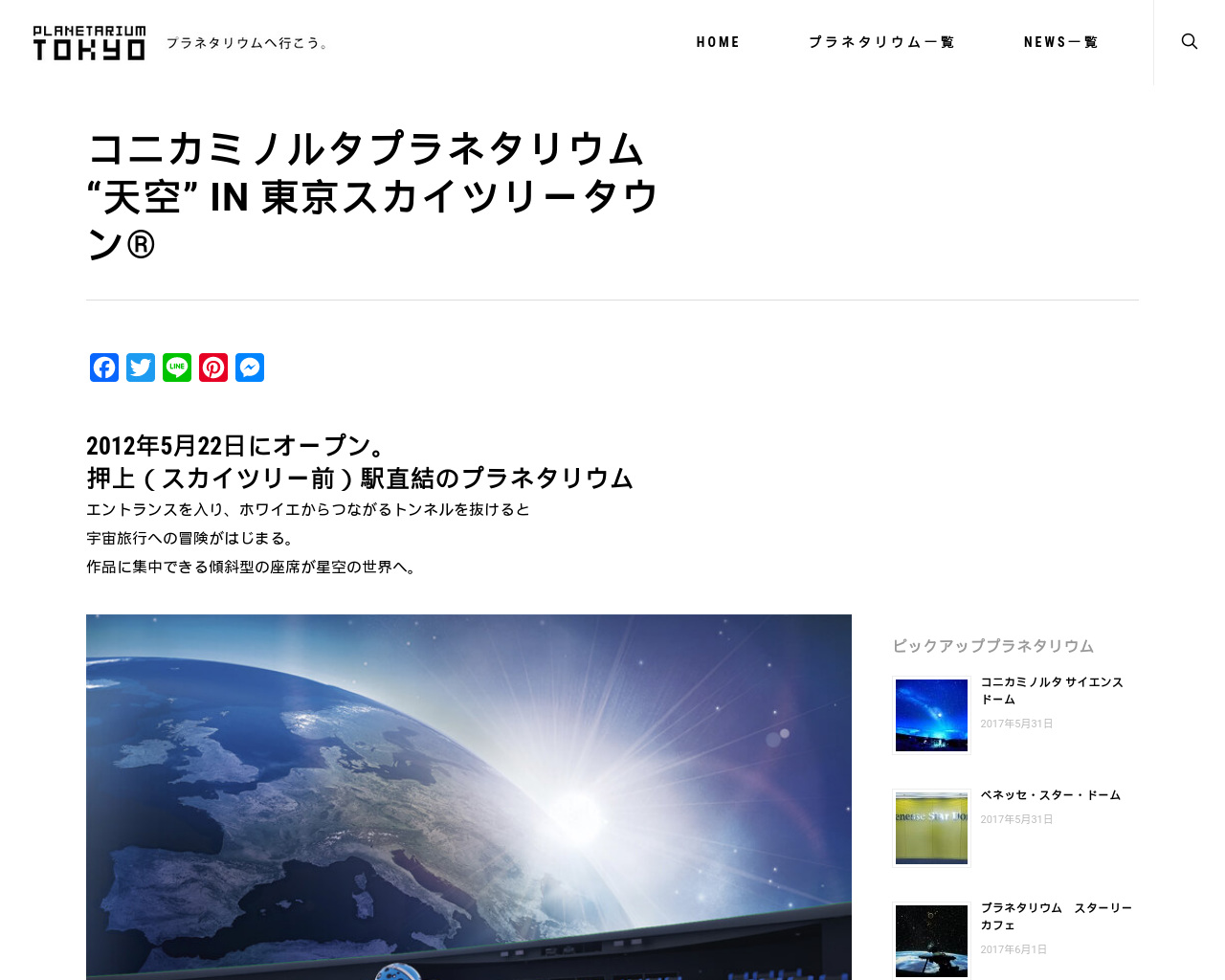Open the ベネッセ・スター・ドーム link

click(x=1051, y=795)
